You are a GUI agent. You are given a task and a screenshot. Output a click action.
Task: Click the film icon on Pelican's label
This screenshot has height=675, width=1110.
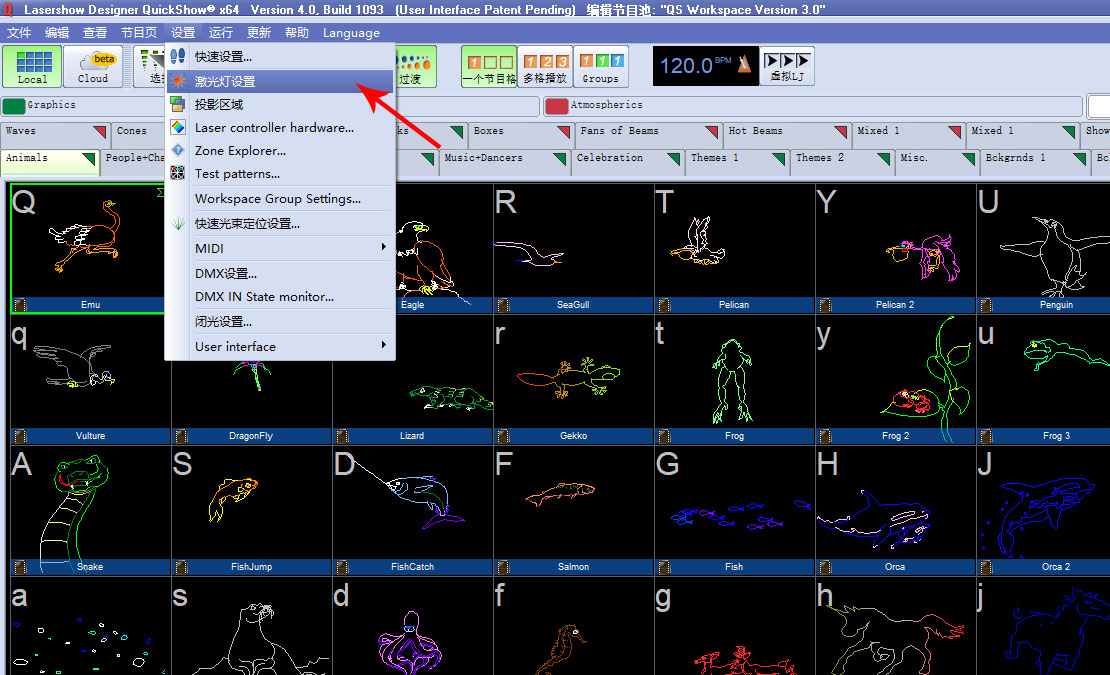click(x=664, y=305)
